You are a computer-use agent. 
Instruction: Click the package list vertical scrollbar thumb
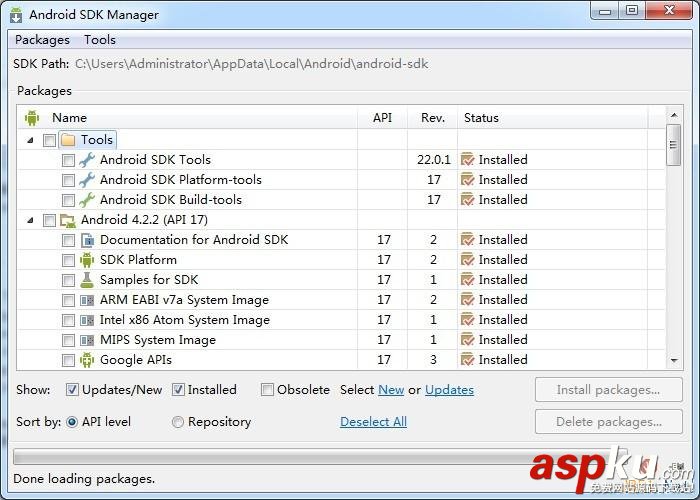(674, 145)
